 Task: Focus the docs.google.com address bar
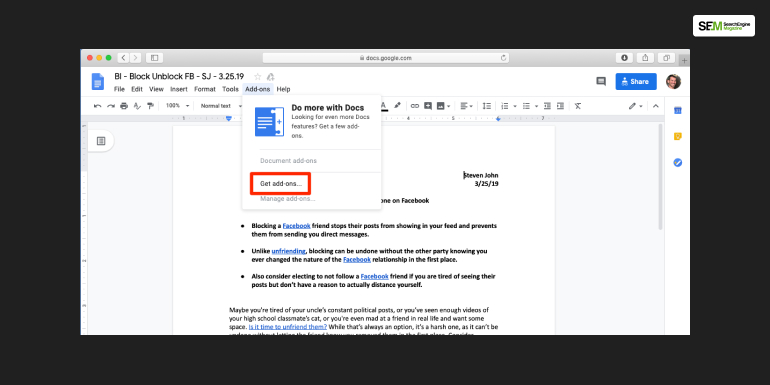pos(385,58)
